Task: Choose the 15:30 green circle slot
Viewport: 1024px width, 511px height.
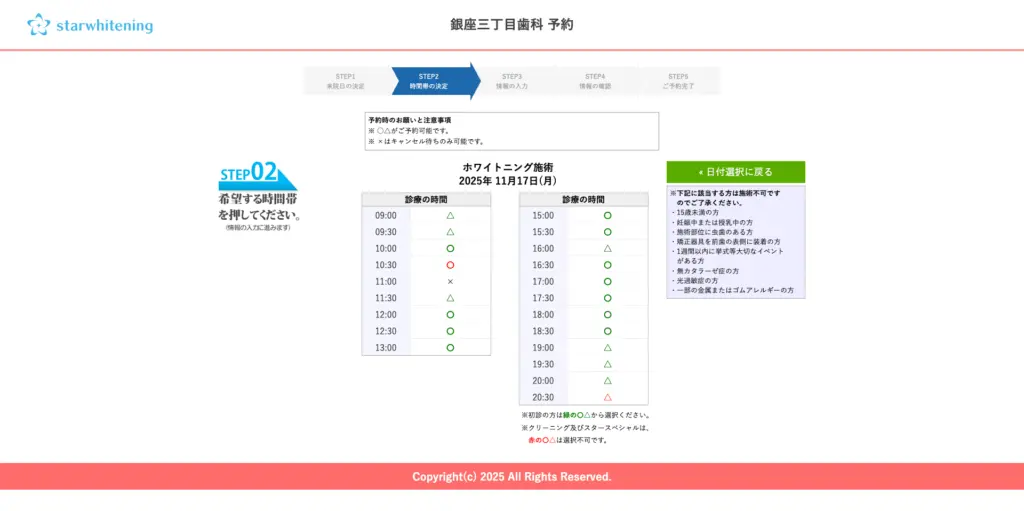Action: pos(607,232)
